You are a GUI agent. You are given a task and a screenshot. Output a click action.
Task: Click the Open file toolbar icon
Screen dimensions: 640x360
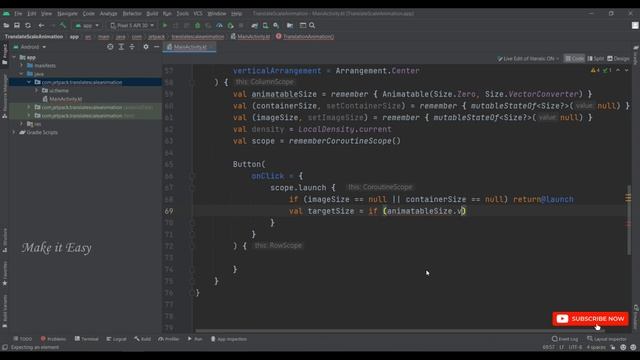point(6,25)
